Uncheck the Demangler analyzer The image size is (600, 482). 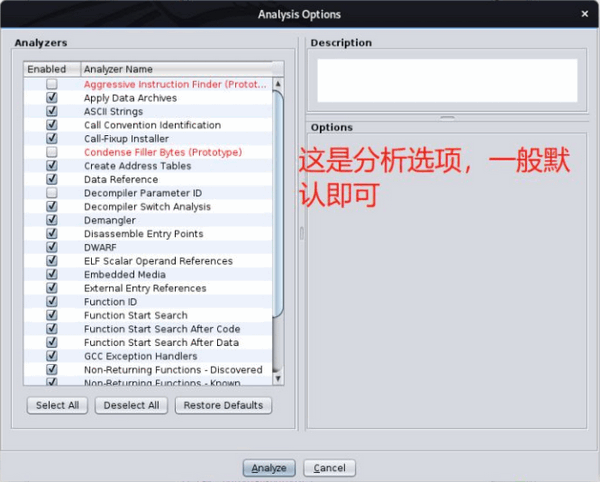click(x=52, y=220)
